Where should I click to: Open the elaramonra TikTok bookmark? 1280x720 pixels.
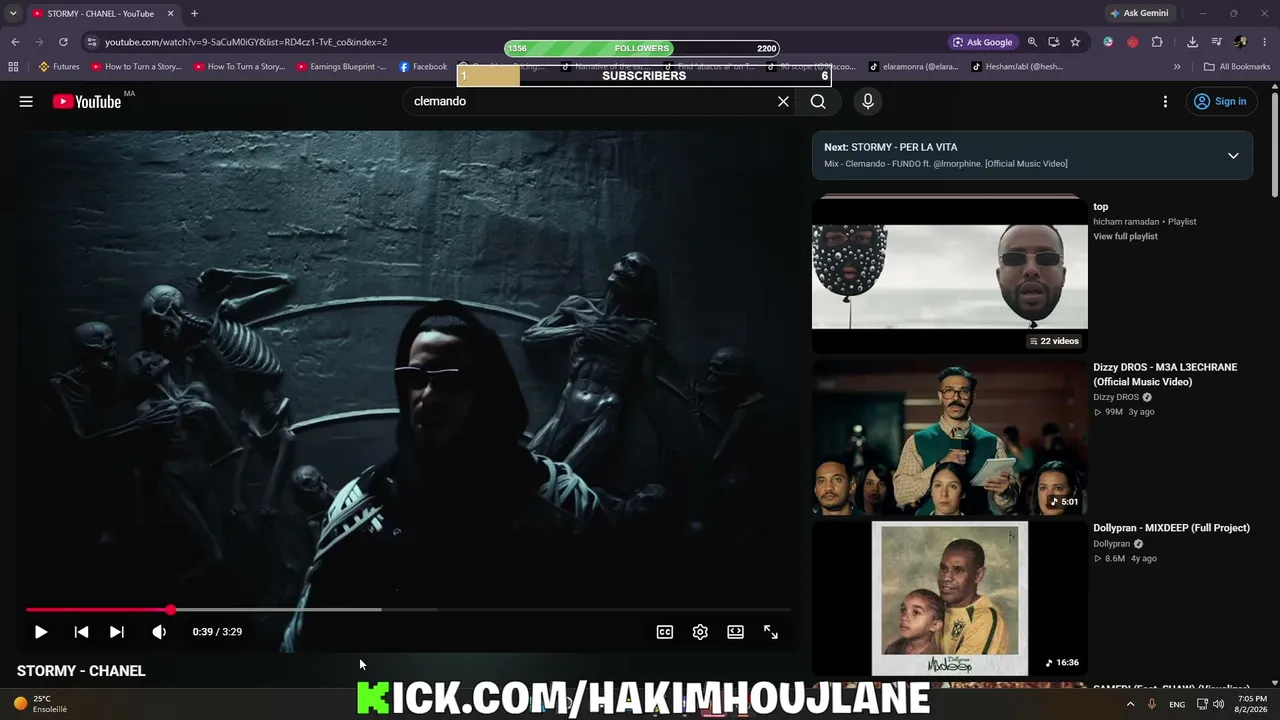[x=913, y=67]
